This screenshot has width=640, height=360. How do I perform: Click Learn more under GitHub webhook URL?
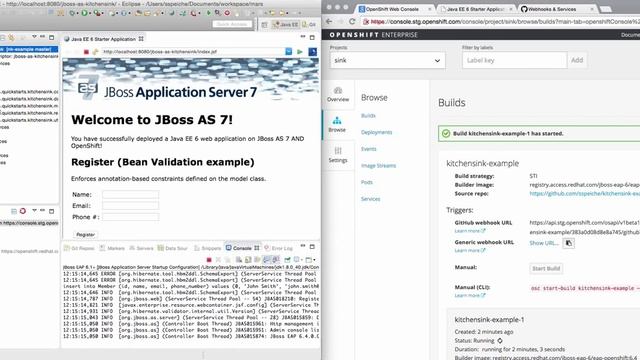click(470, 231)
